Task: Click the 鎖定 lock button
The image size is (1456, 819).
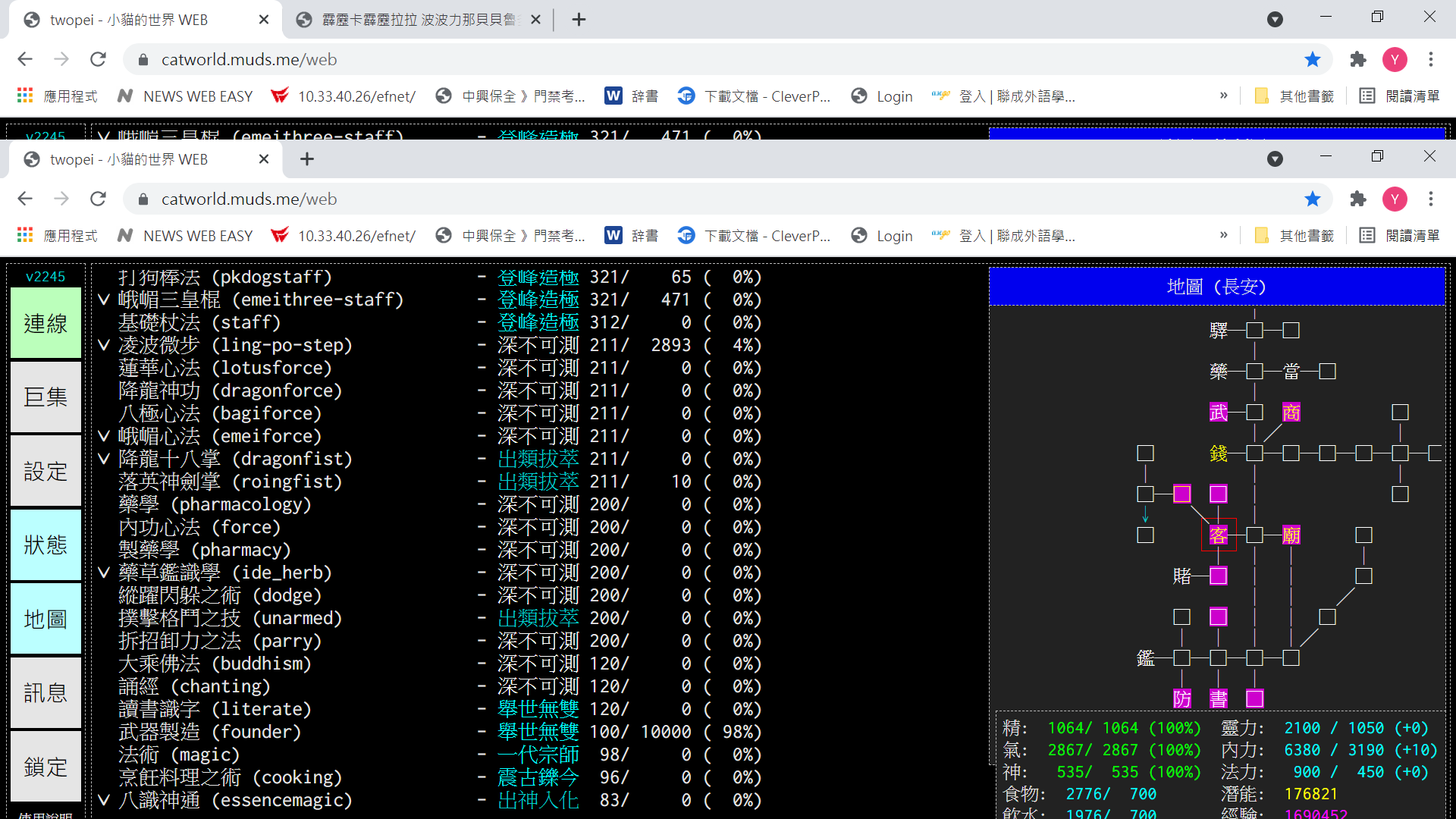Action: click(45, 767)
